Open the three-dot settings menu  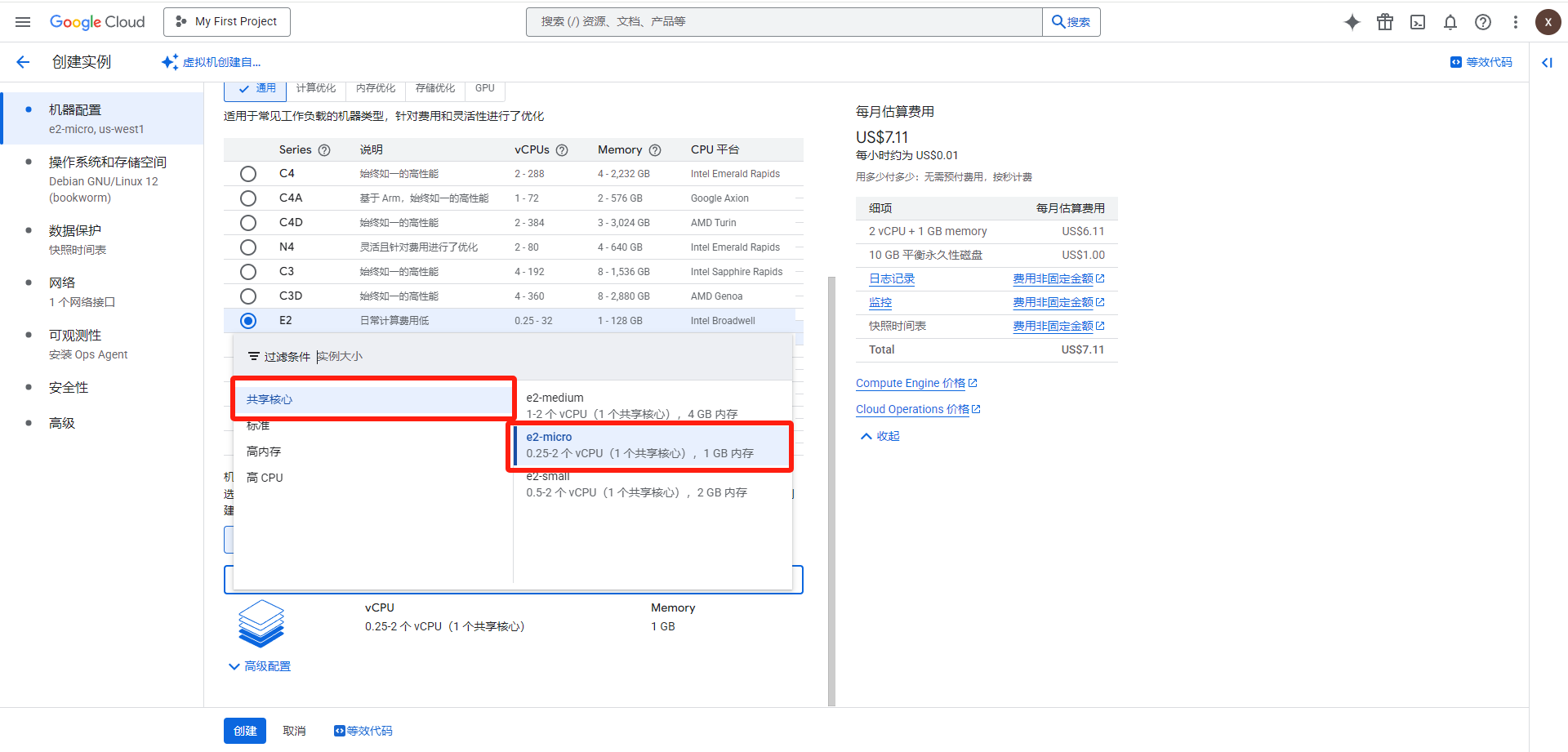1516,22
